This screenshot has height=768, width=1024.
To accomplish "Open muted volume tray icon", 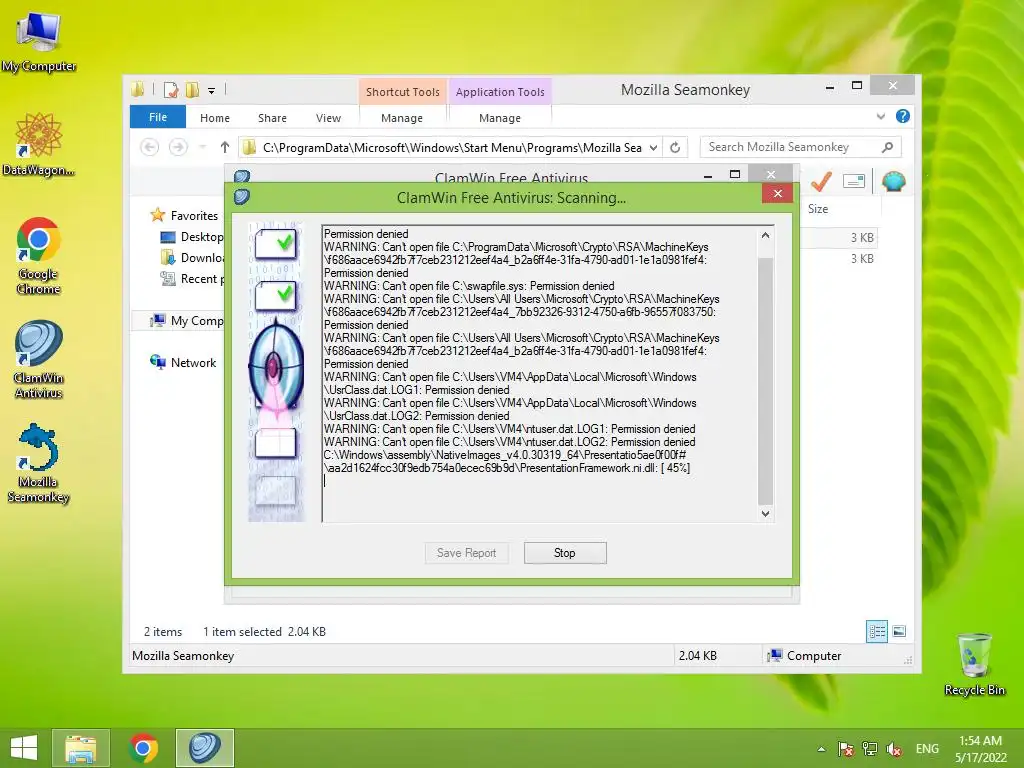I will click(x=894, y=749).
